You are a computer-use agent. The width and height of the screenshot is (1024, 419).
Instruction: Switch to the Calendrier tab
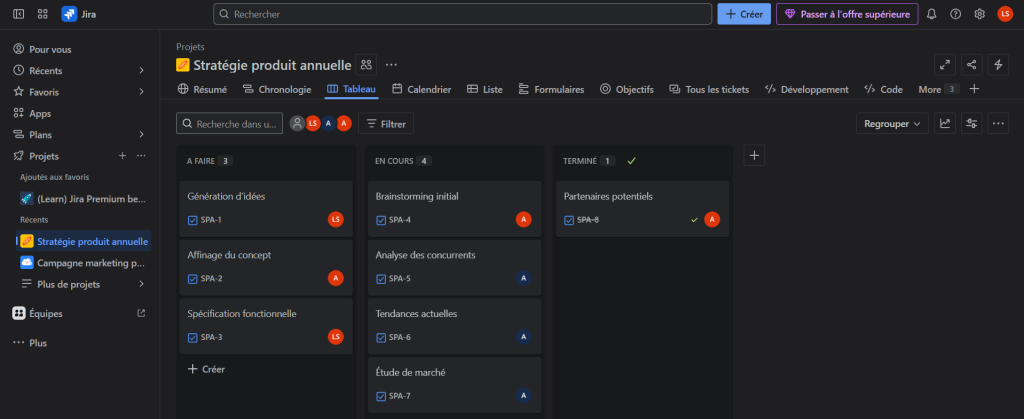tap(421, 89)
